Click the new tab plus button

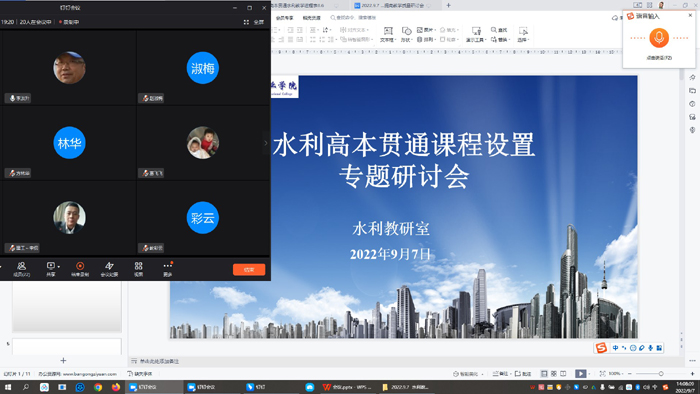pyautogui.click(x=448, y=5)
